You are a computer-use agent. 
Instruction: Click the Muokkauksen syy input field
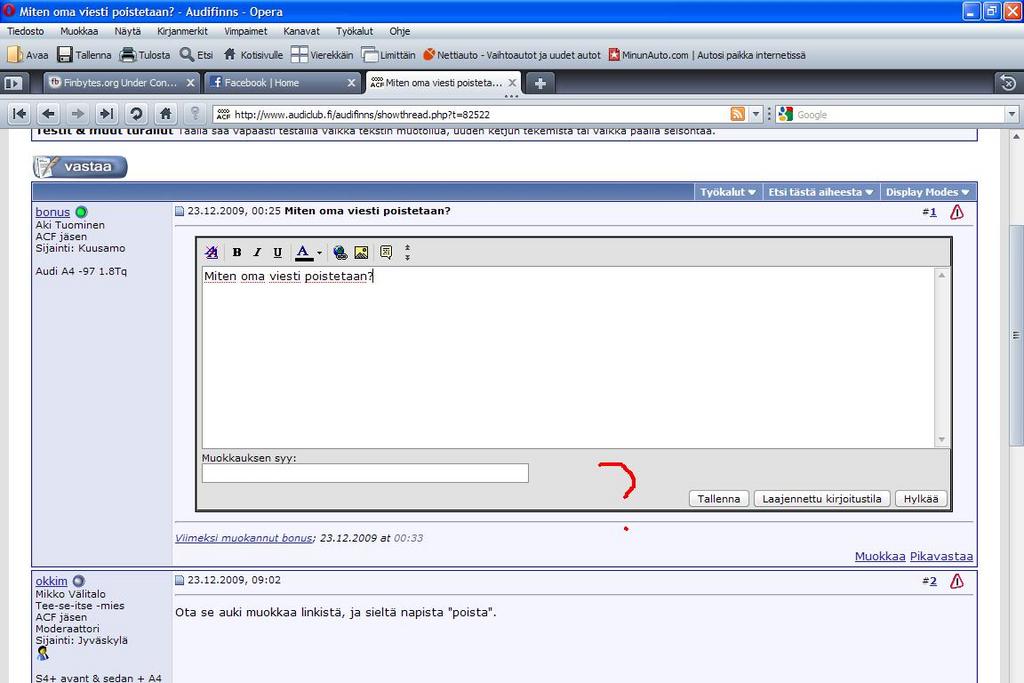pos(365,473)
